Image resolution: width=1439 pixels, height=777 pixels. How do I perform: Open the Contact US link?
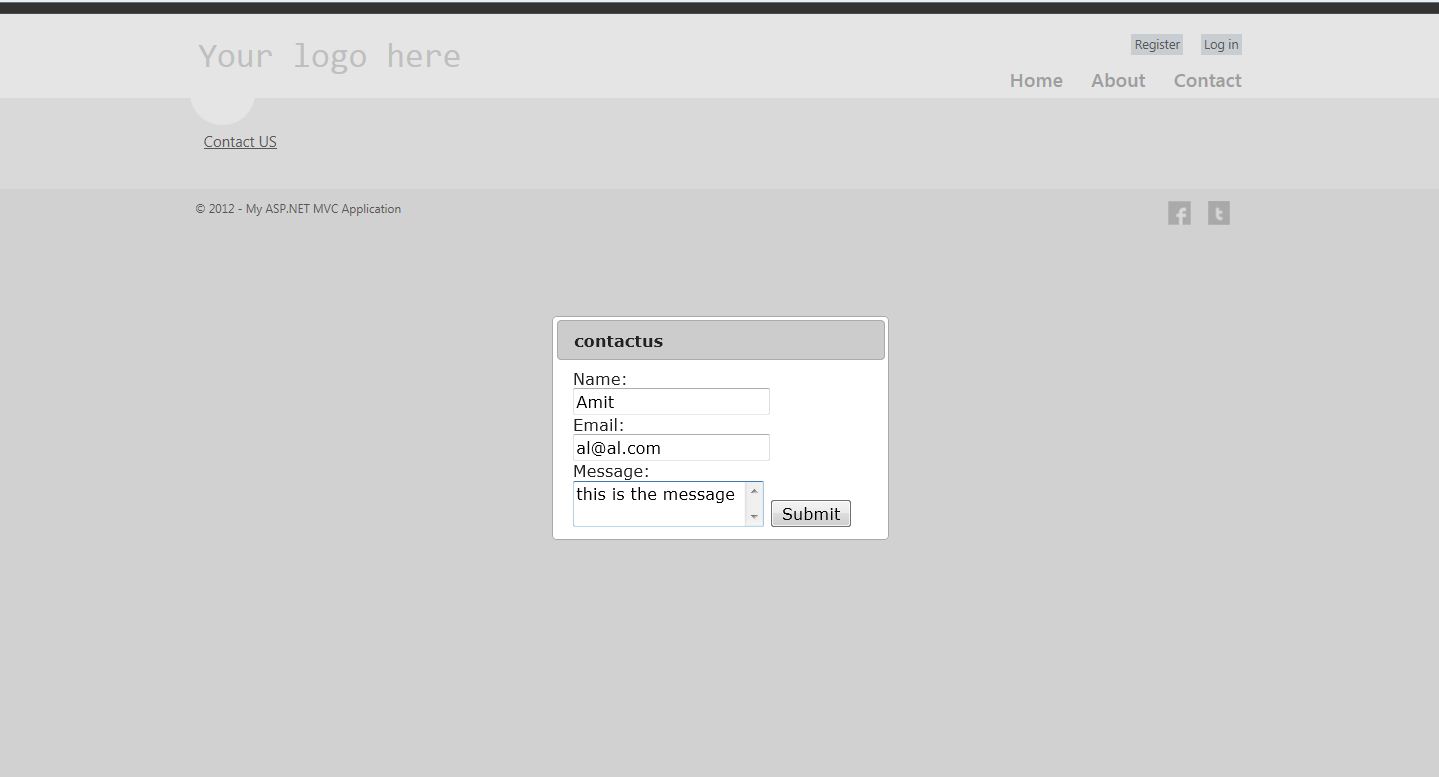pos(239,141)
